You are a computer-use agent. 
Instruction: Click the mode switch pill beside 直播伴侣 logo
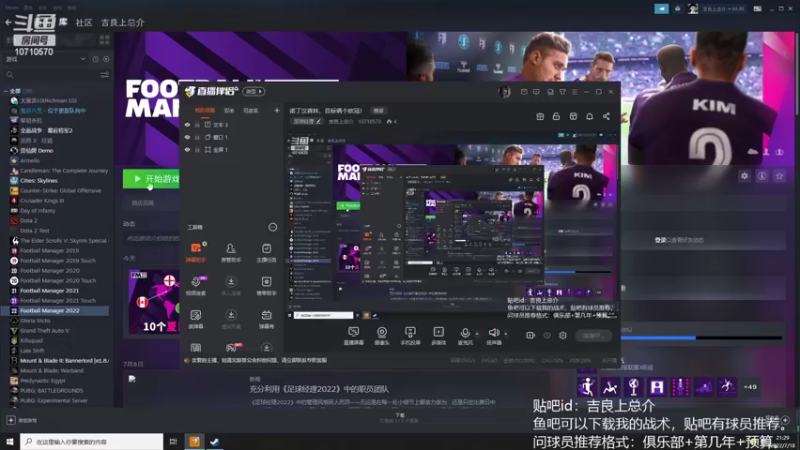(x=254, y=91)
